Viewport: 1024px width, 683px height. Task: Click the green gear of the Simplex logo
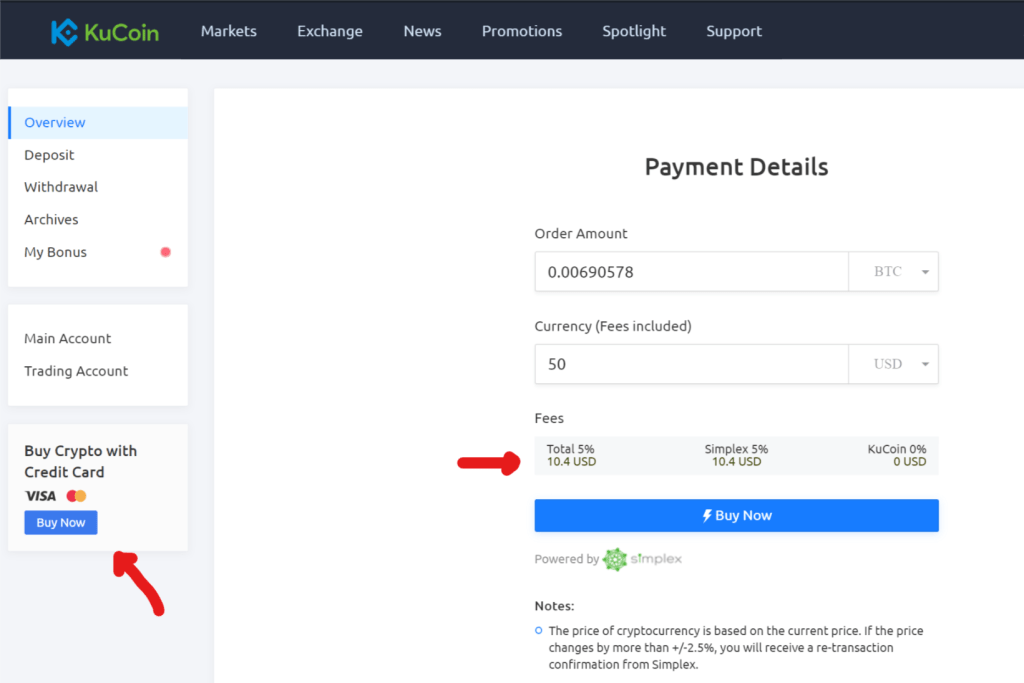(613, 559)
